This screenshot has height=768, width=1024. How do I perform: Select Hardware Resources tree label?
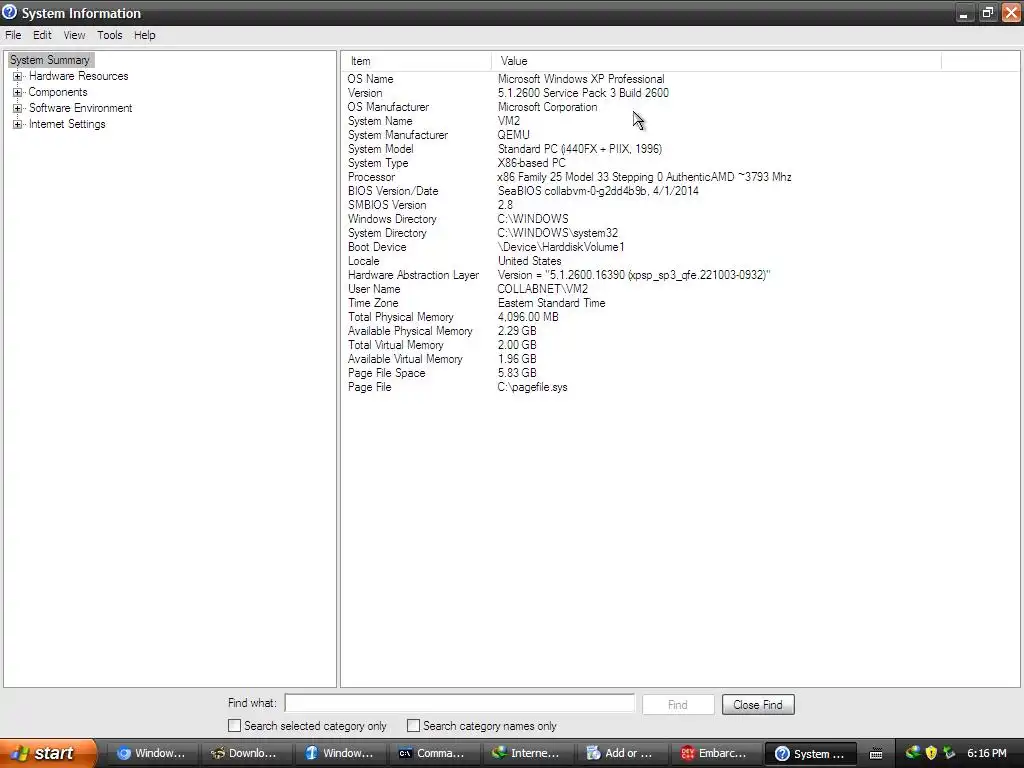(x=78, y=76)
